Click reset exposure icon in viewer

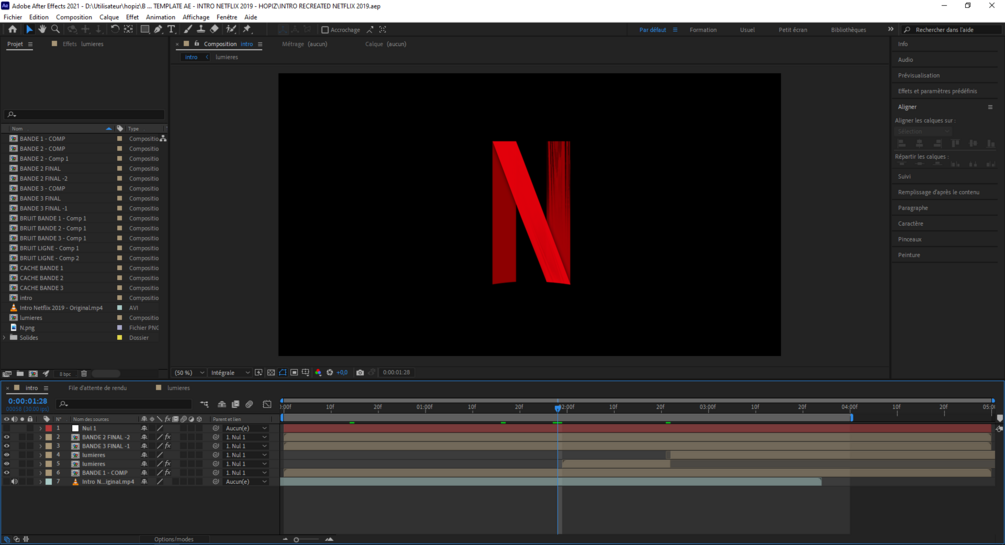[x=330, y=373]
